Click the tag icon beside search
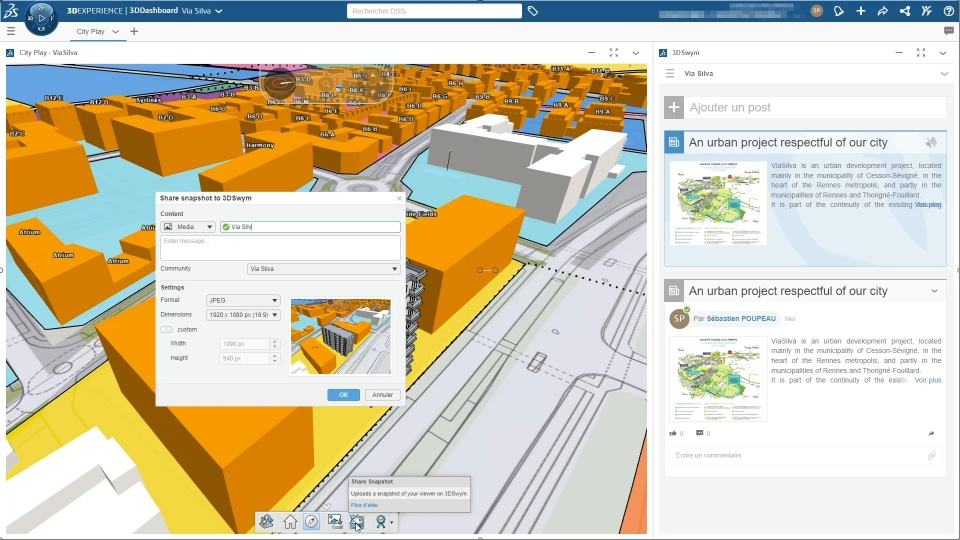 coord(533,11)
